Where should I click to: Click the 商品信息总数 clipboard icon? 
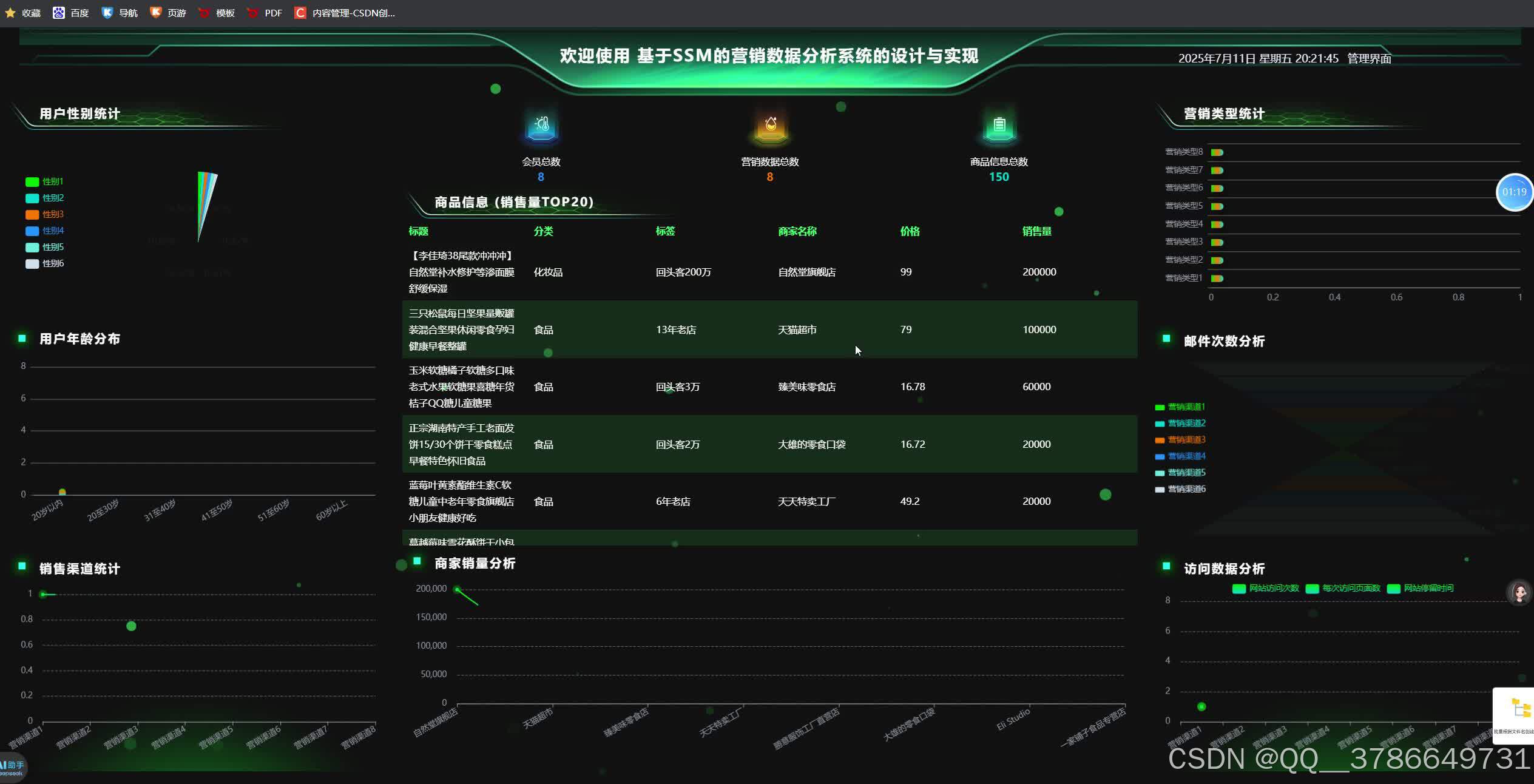[x=999, y=127]
